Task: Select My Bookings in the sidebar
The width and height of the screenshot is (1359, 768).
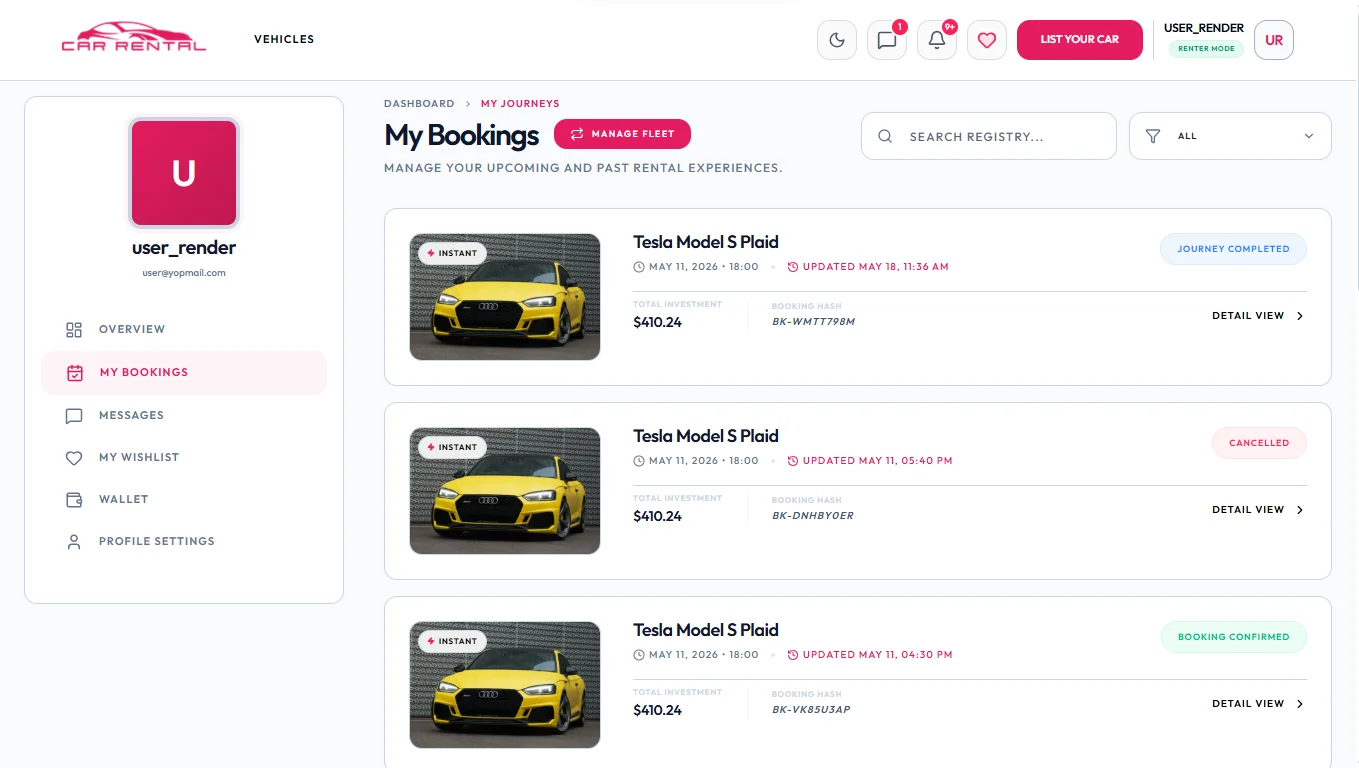Action: tap(184, 372)
